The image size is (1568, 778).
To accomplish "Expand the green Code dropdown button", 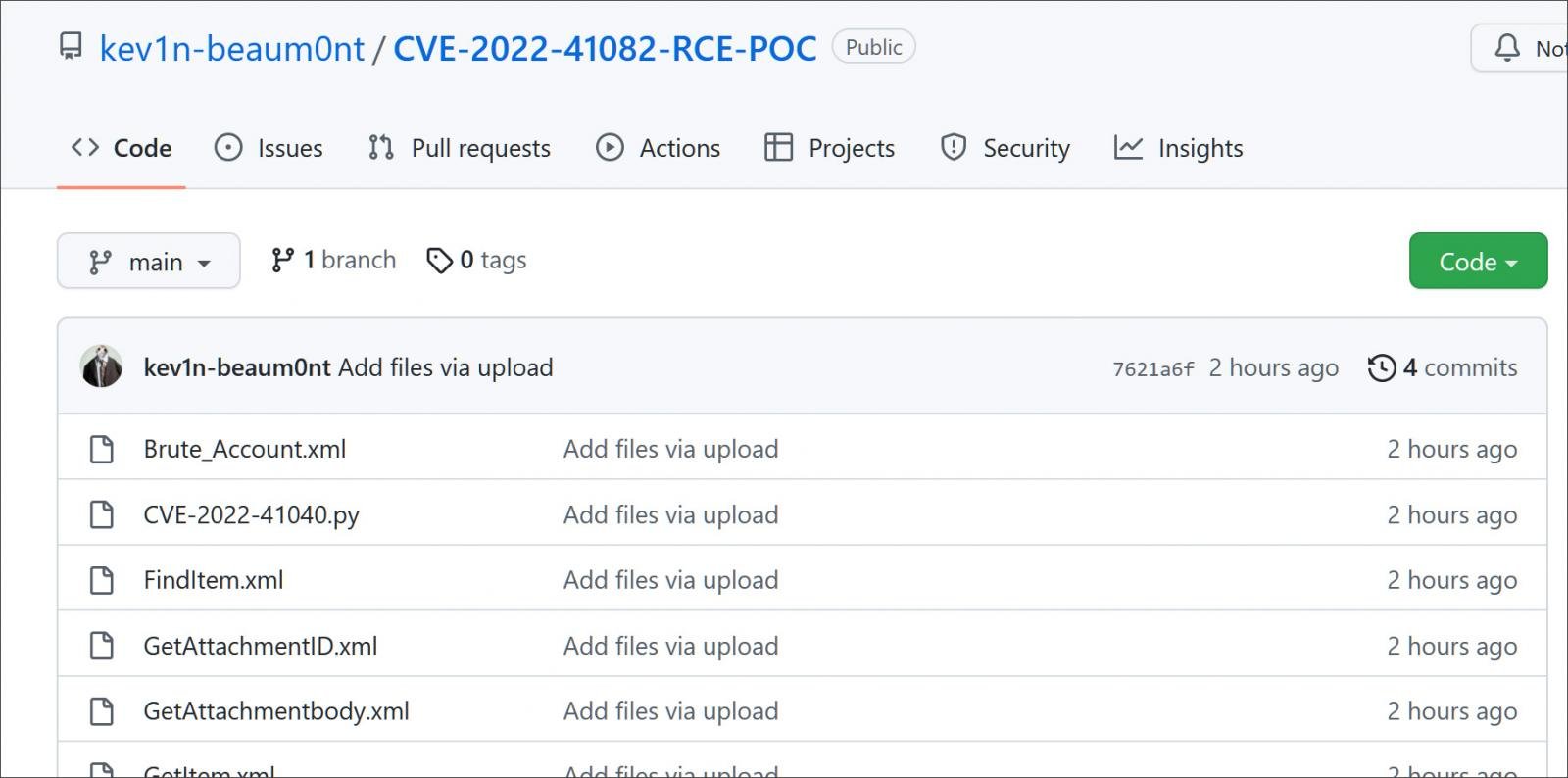I will pos(1478,262).
